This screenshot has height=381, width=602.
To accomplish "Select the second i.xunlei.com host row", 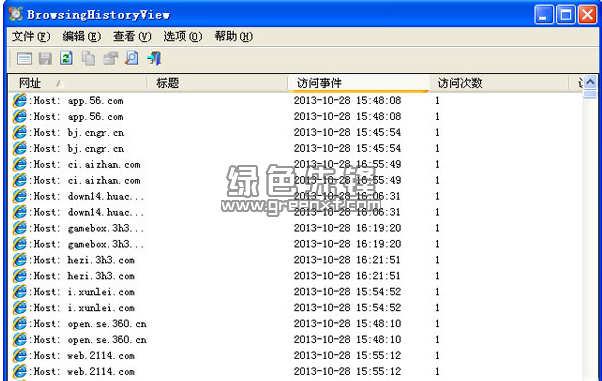I will (x=295, y=308).
